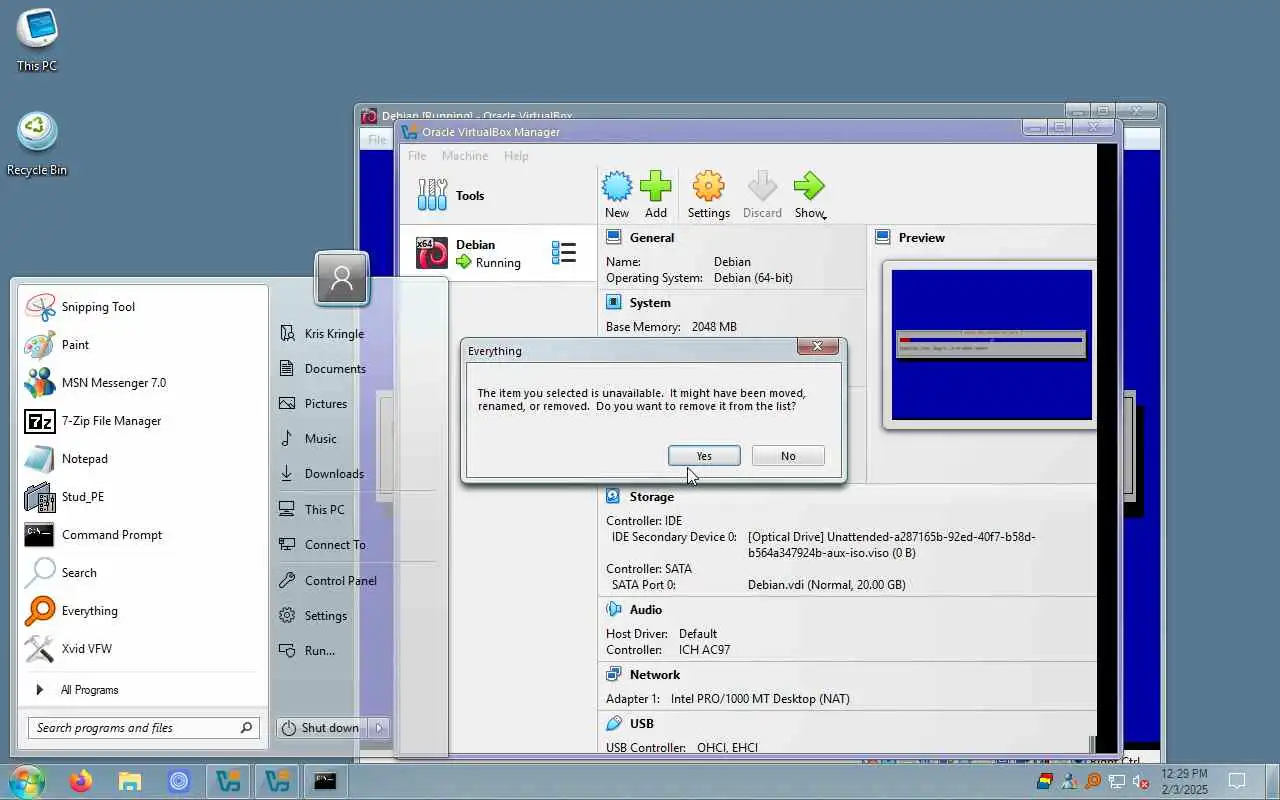Click the Windows Start orb

pos(26,781)
